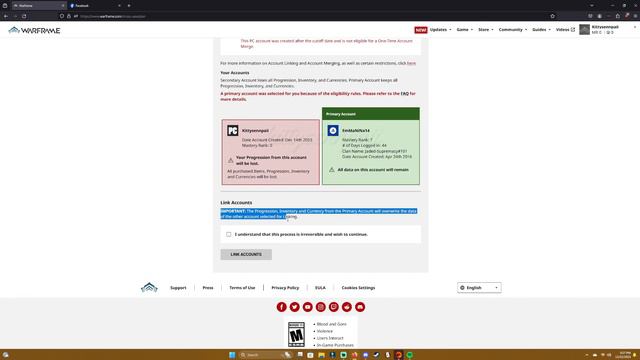The height and width of the screenshot is (360, 640).
Task: Open the Cookies Settings footer link
Action: point(358,288)
